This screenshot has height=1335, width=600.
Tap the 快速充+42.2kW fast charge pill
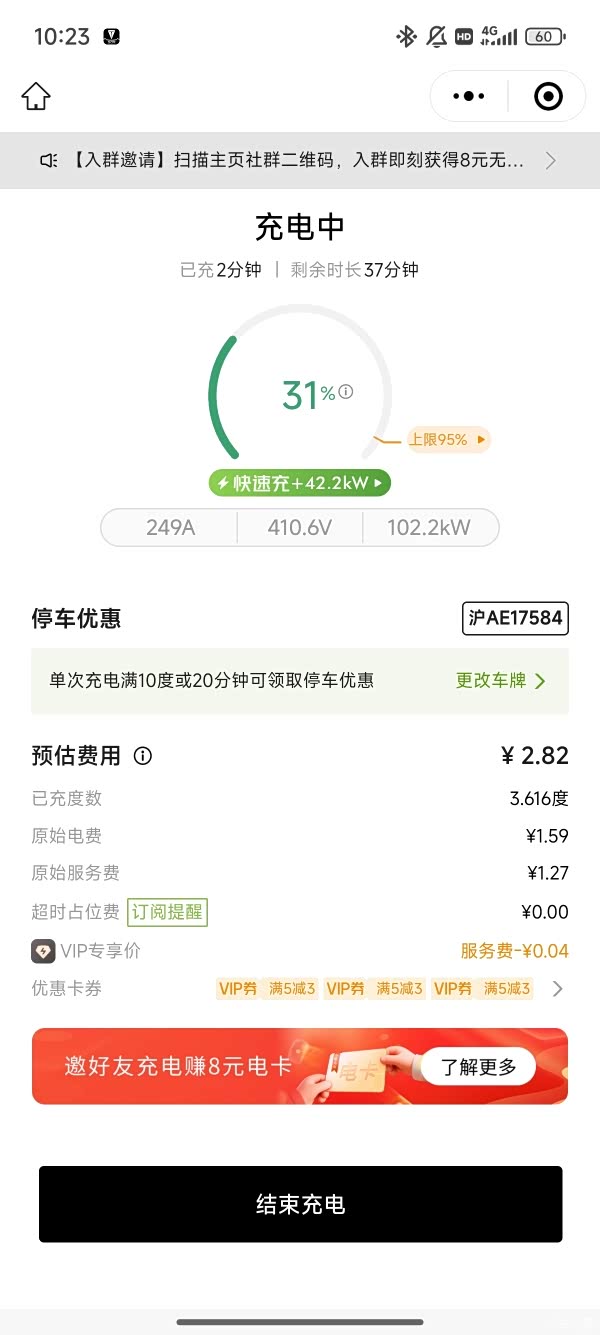pyautogui.click(x=300, y=484)
